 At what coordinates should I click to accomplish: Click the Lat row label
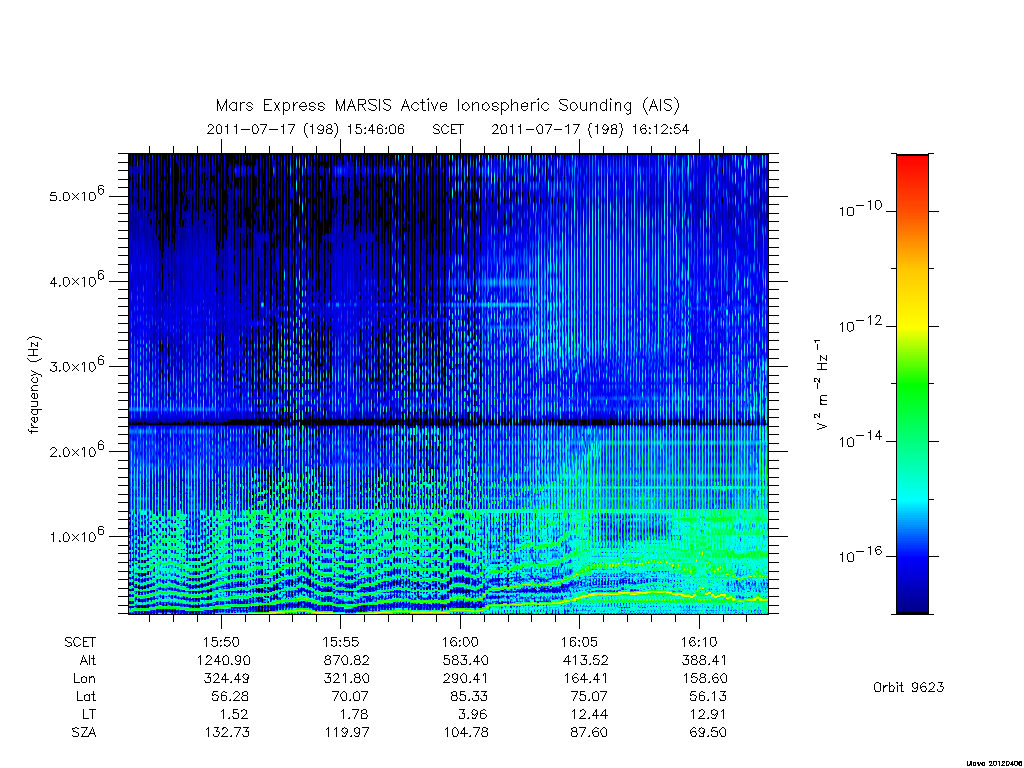click(x=86, y=696)
